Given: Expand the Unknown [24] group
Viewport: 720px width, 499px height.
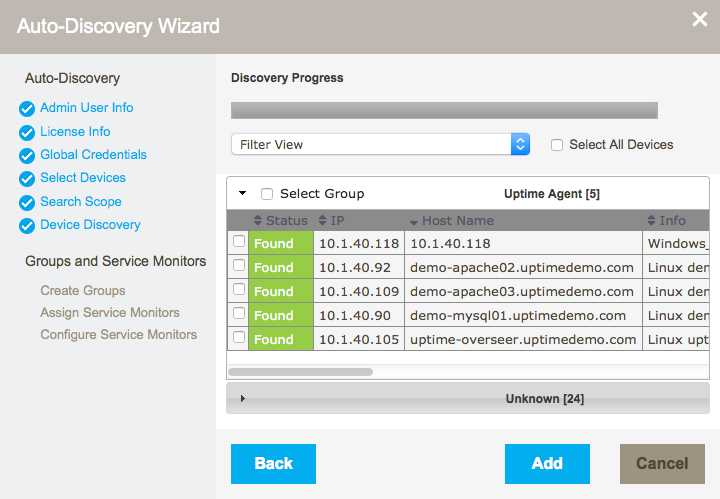Looking at the screenshot, I should click(x=243, y=399).
